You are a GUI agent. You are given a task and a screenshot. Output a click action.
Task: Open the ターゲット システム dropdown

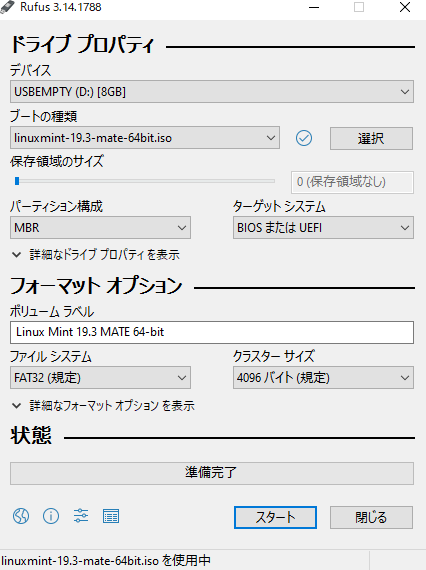(x=323, y=228)
